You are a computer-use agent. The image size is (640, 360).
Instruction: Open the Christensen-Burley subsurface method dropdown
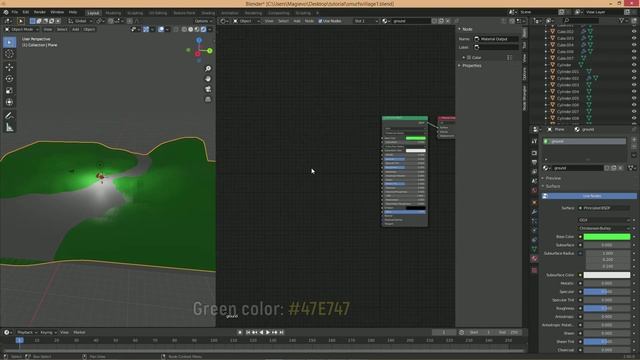604,228
